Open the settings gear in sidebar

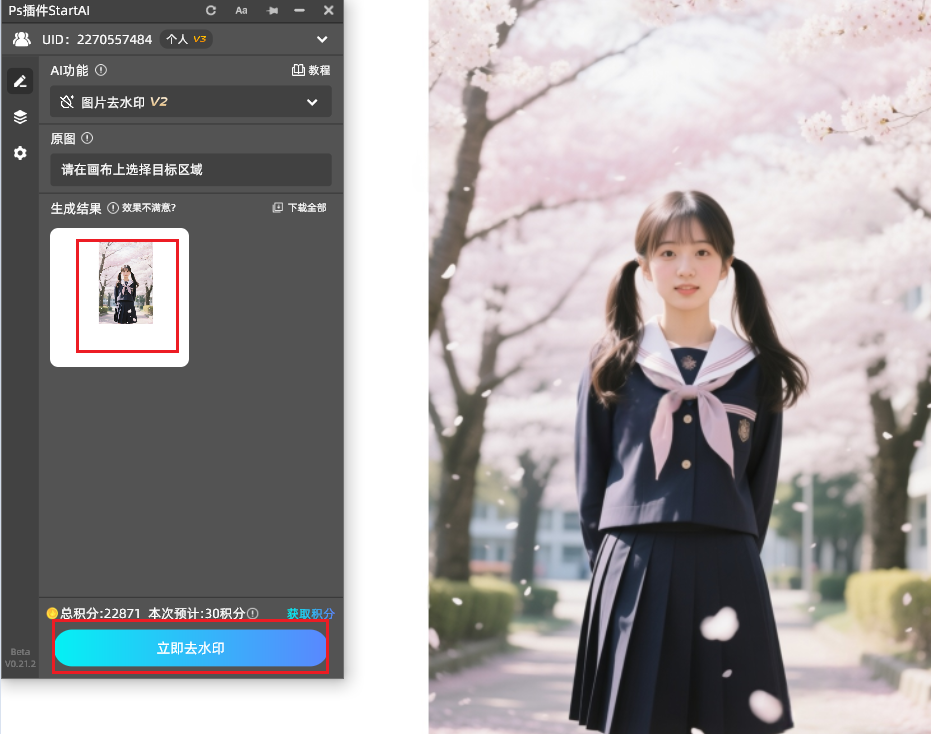pos(20,153)
